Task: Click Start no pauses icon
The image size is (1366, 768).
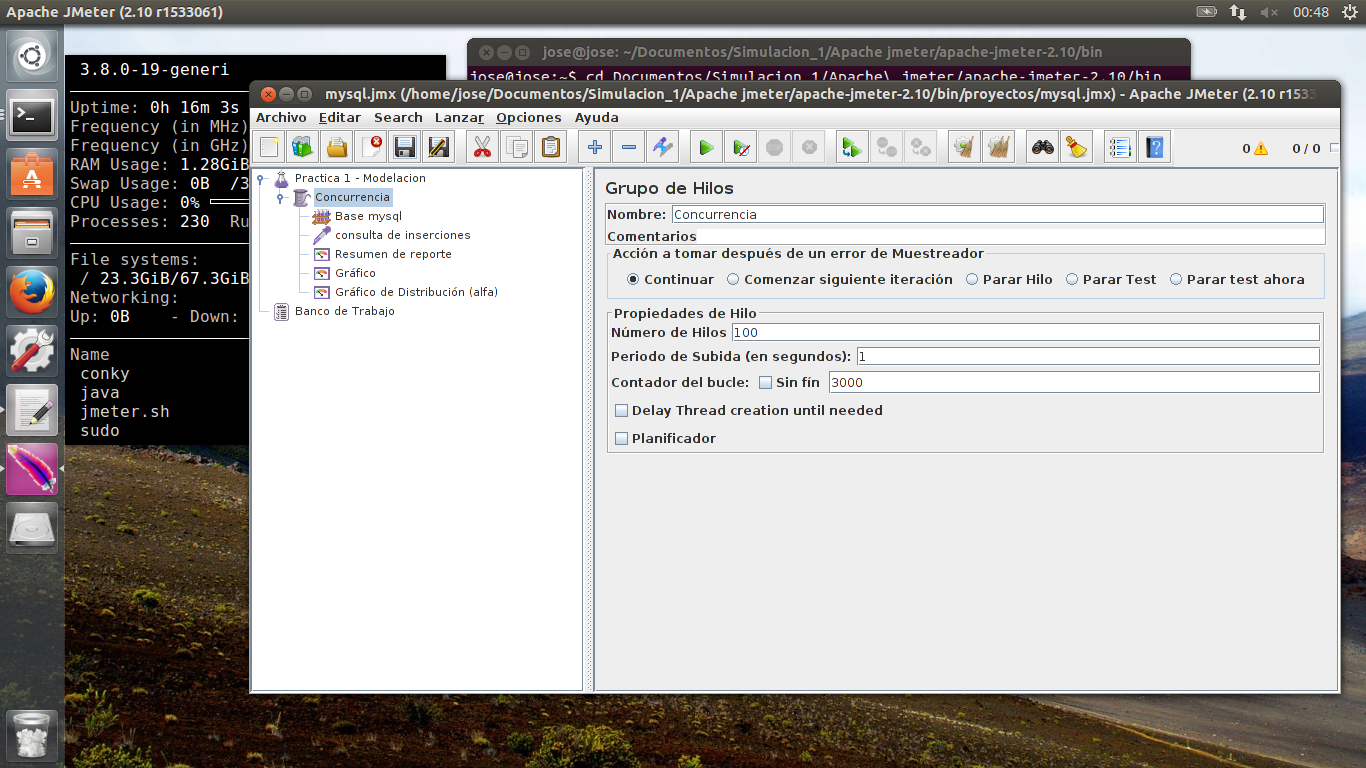Action: (x=740, y=148)
